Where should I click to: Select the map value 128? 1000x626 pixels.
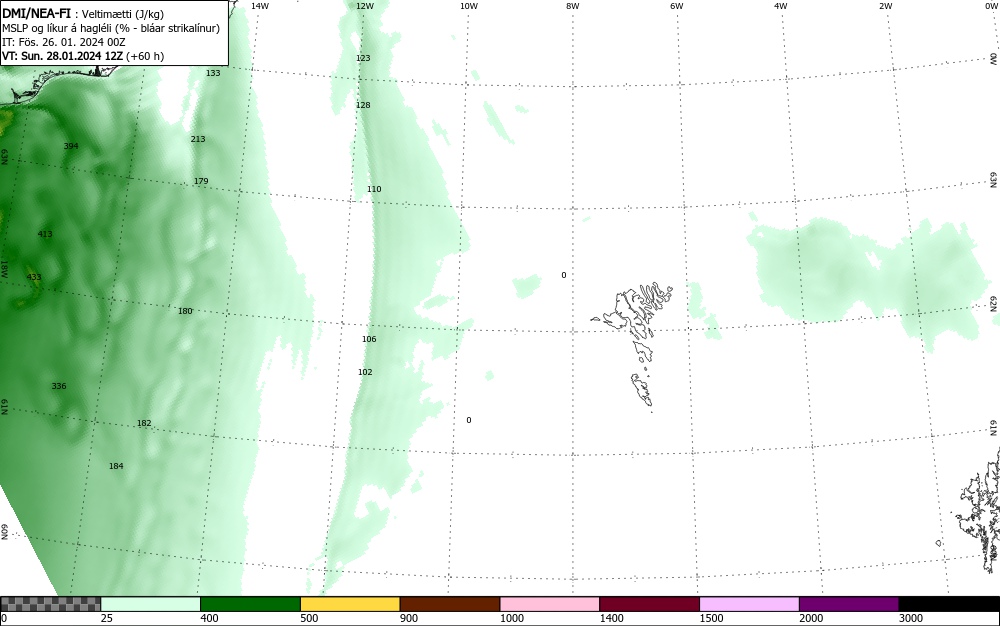point(363,105)
